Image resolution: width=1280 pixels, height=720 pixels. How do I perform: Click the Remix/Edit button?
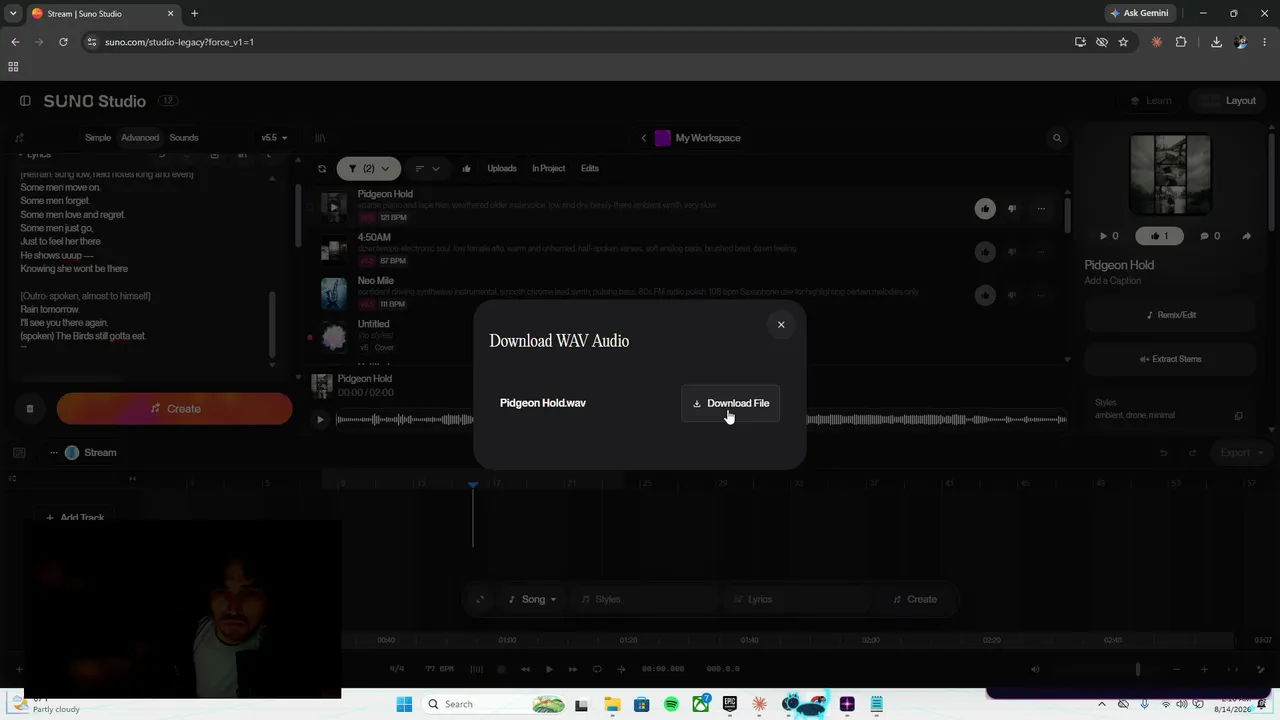[x=1170, y=315]
